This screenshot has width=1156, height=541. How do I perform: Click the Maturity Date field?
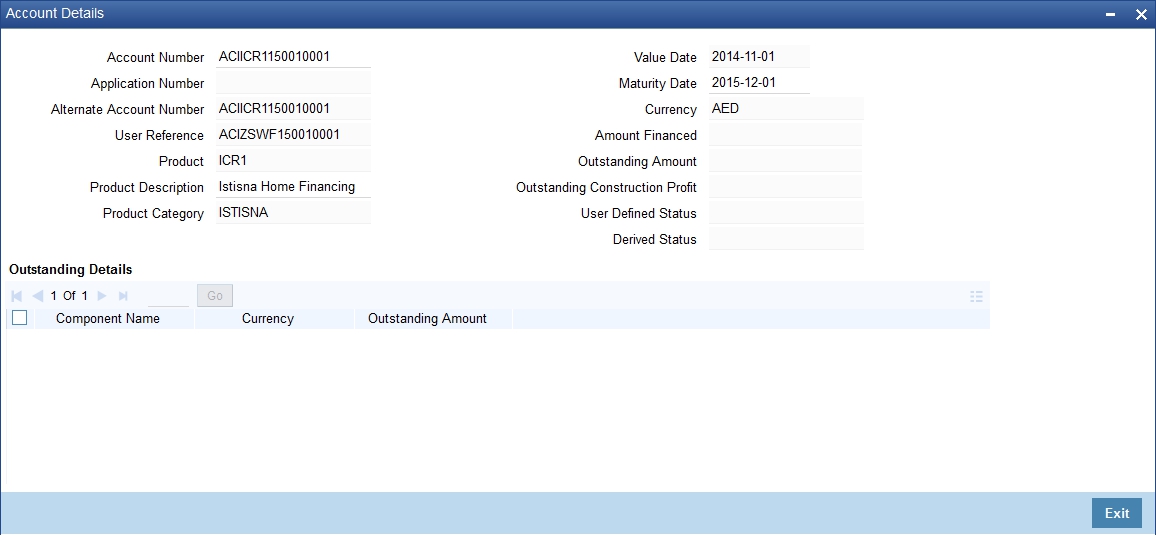pos(759,83)
